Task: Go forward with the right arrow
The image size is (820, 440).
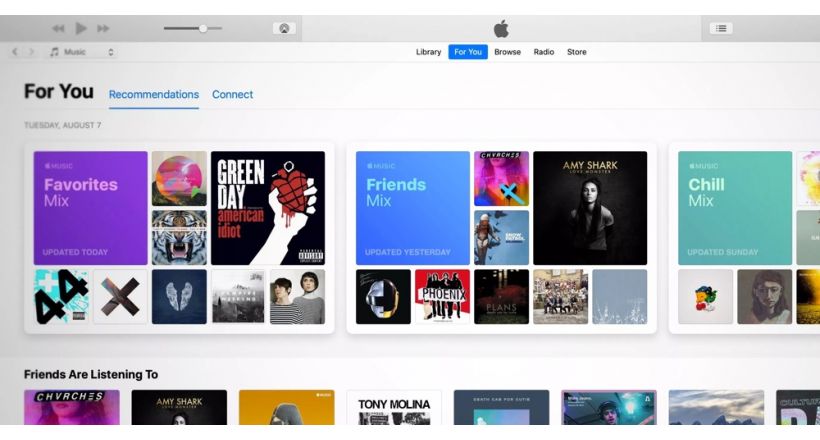Action: (31, 52)
